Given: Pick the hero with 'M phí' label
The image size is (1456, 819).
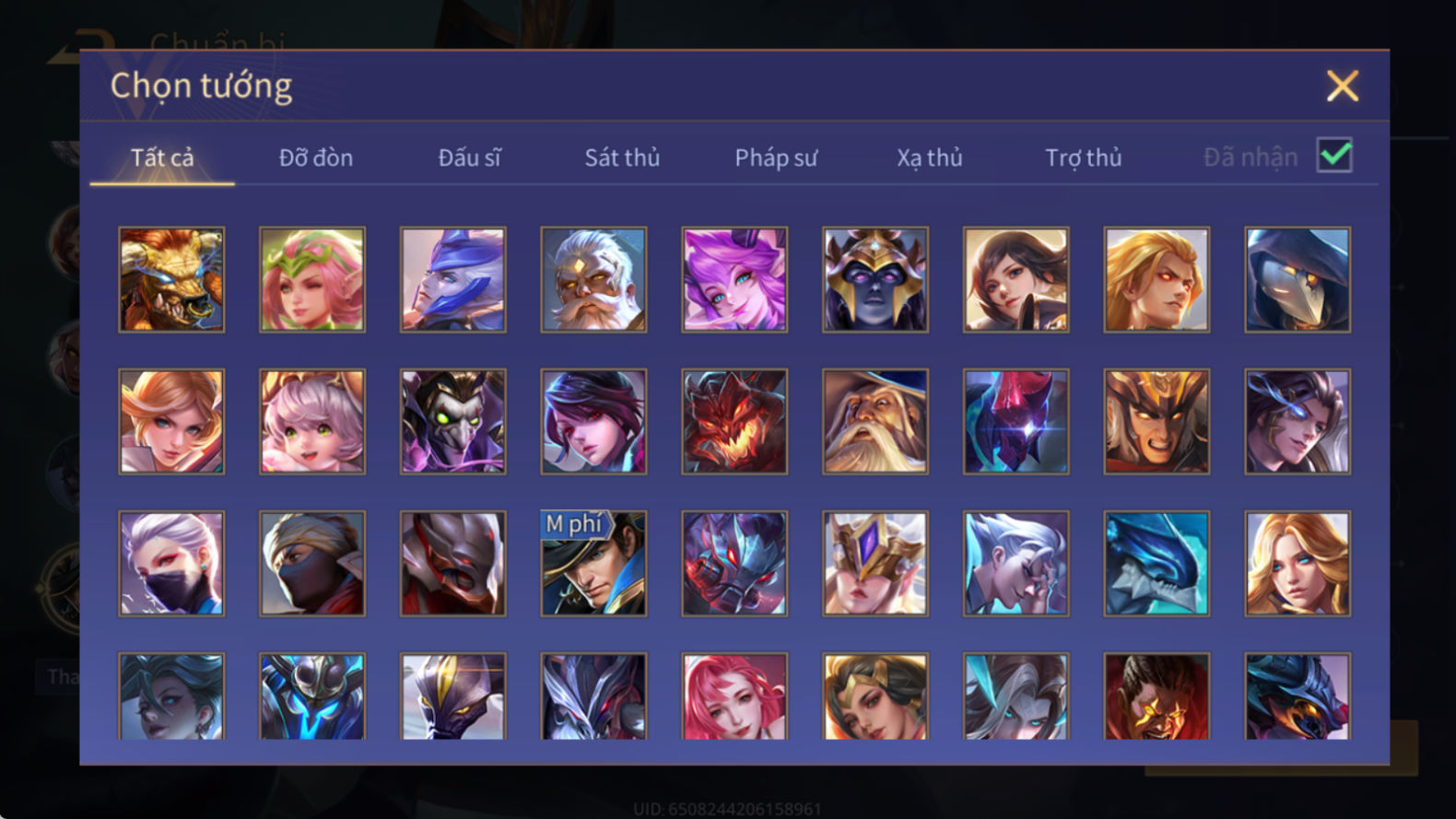Looking at the screenshot, I should (593, 564).
